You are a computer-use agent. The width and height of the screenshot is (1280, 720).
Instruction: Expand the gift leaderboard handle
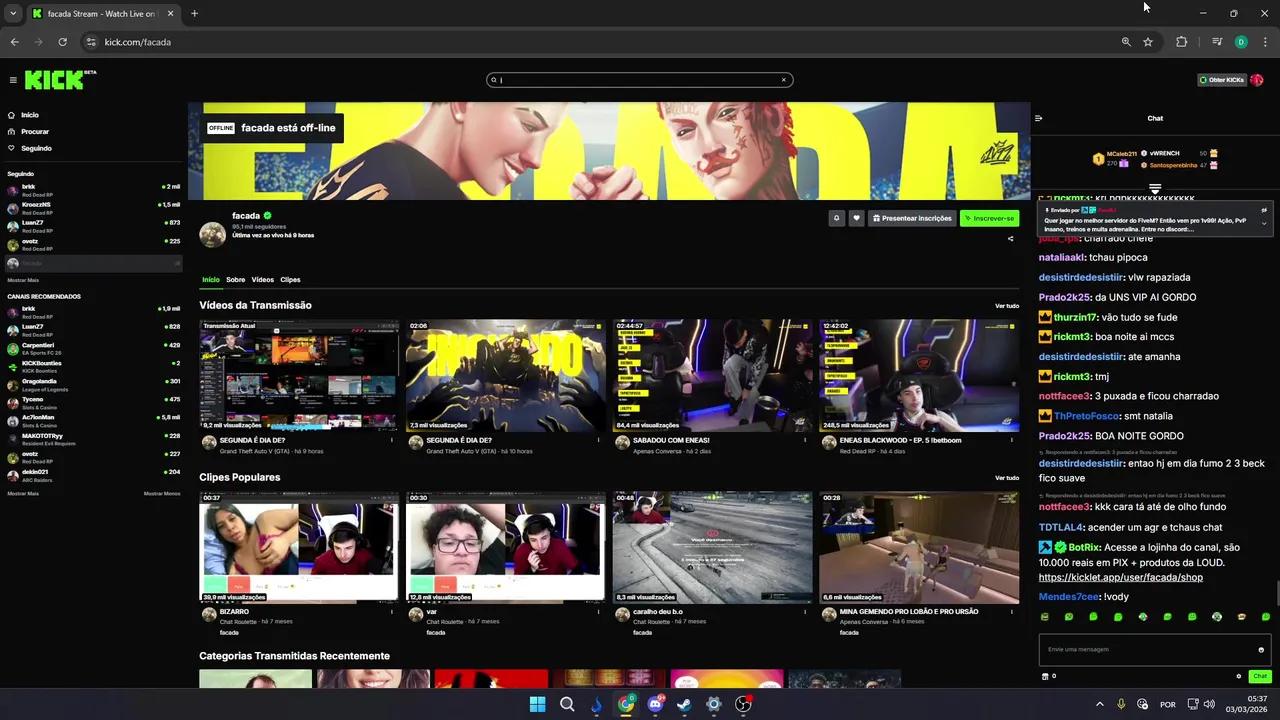(x=1155, y=188)
